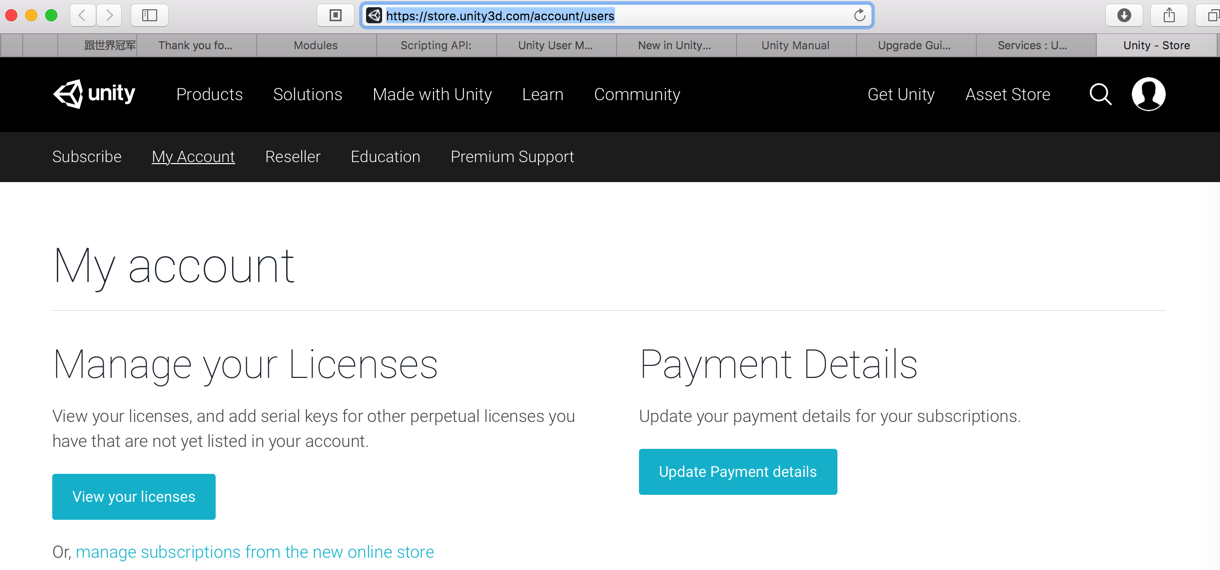Follow manage subscriptions from new online store link

click(255, 552)
